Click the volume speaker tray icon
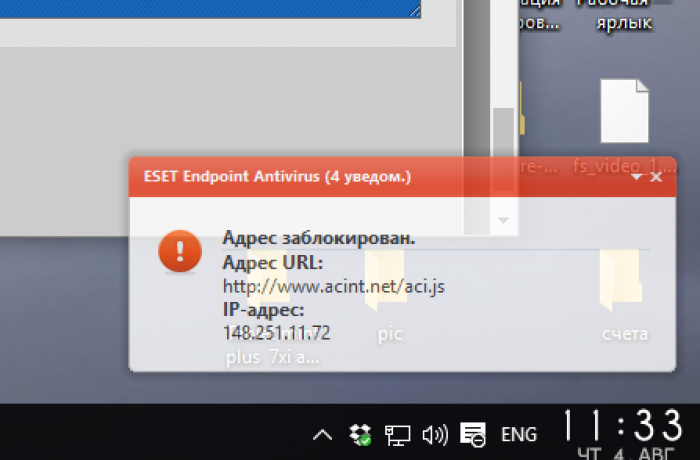 click(434, 435)
